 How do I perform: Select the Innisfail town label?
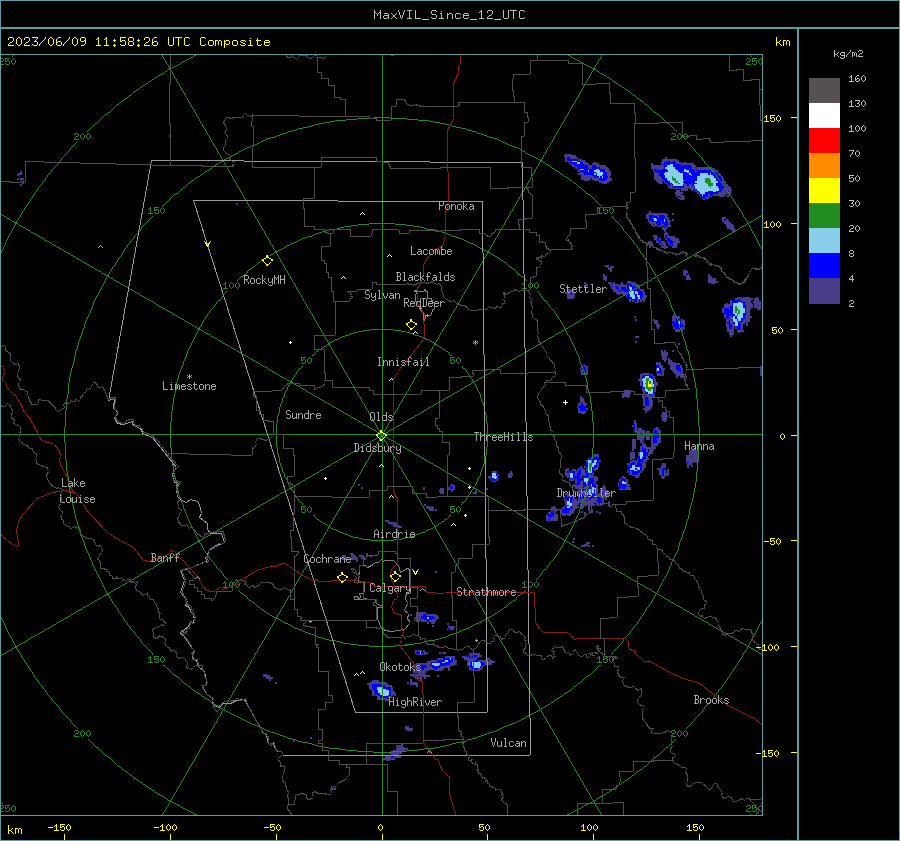pyautogui.click(x=403, y=362)
